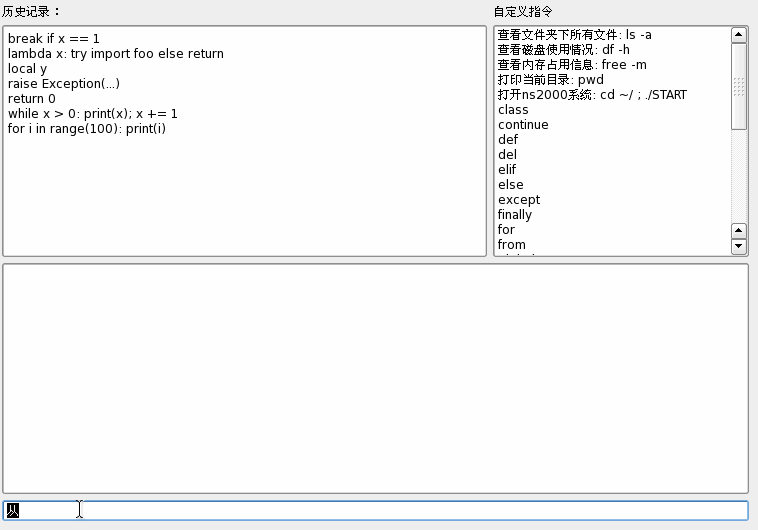Click the scrollbar down arrow at bottom
The width and height of the screenshot is (758, 530).
(x=739, y=246)
